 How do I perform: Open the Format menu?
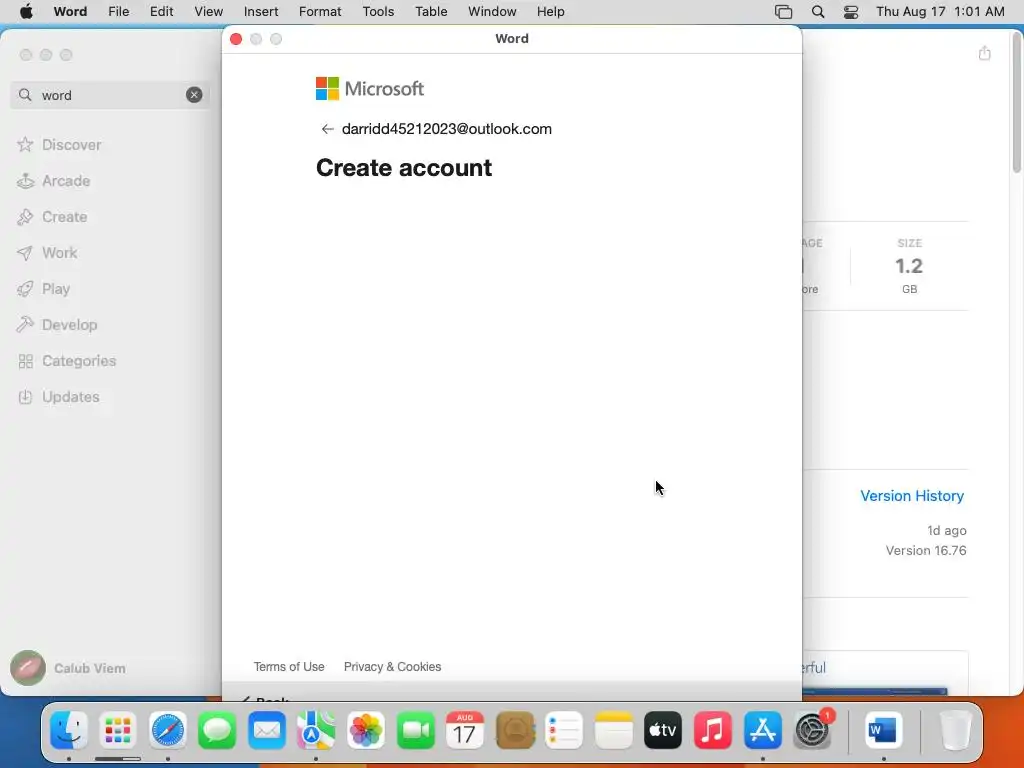[x=320, y=12]
